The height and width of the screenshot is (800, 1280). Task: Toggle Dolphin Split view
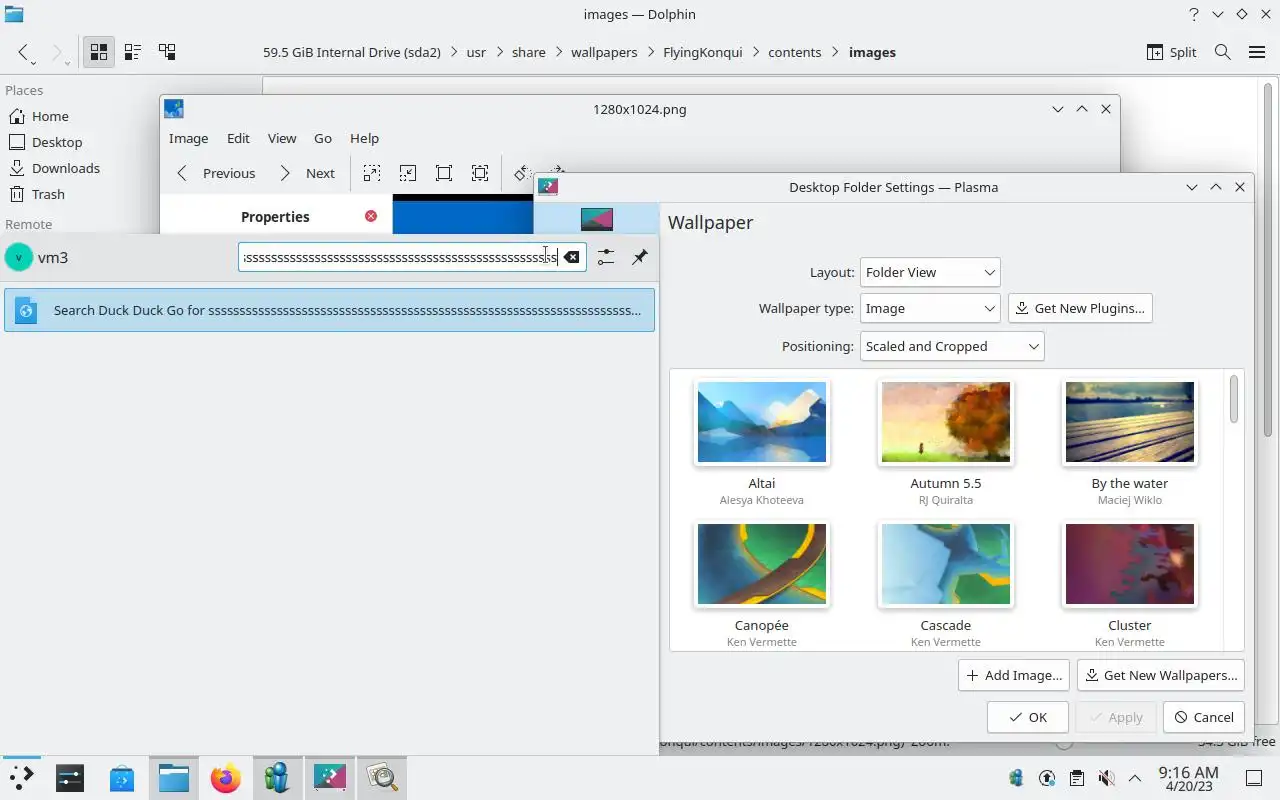[1172, 52]
